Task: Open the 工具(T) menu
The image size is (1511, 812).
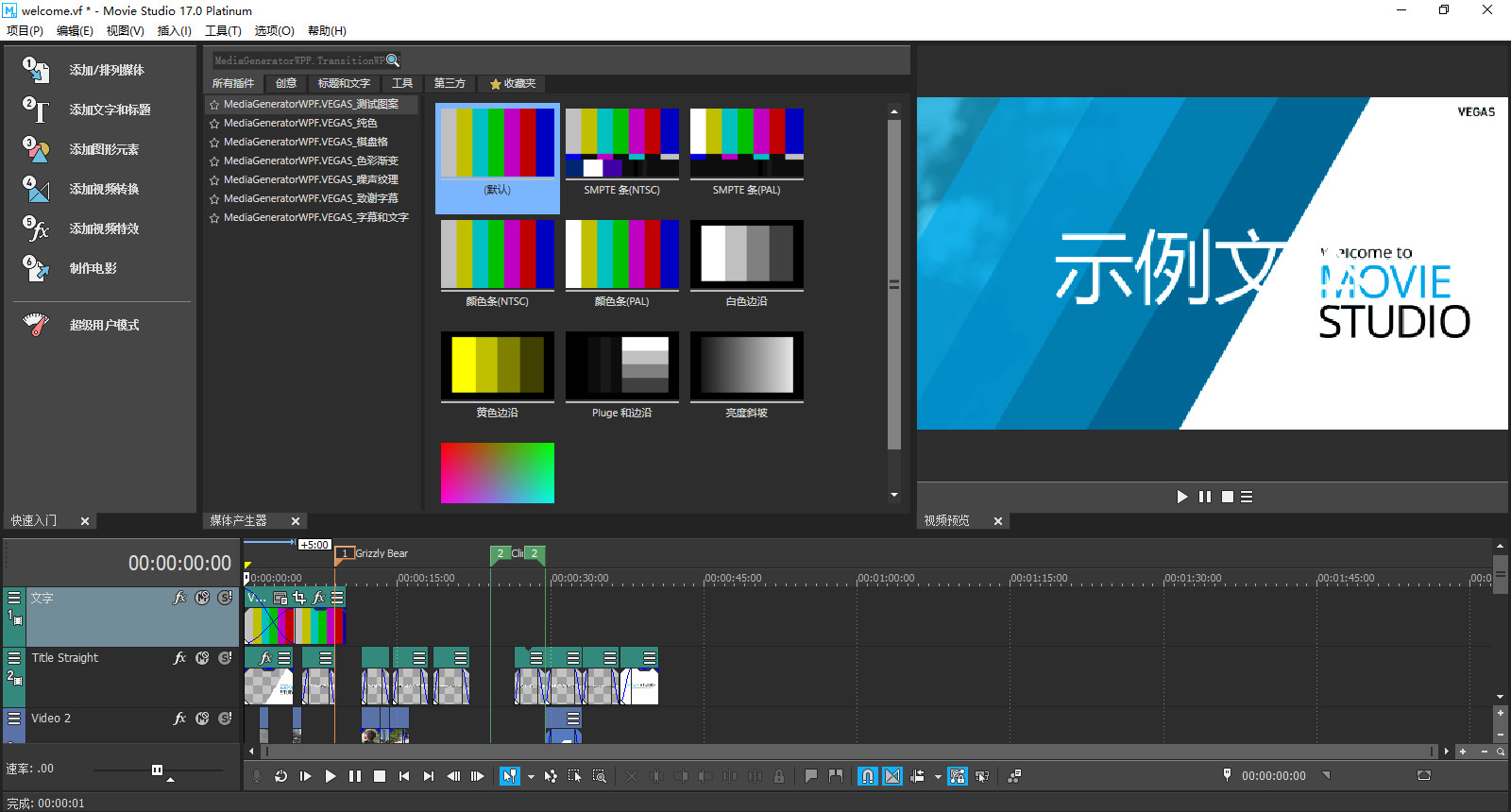Action: (223, 31)
